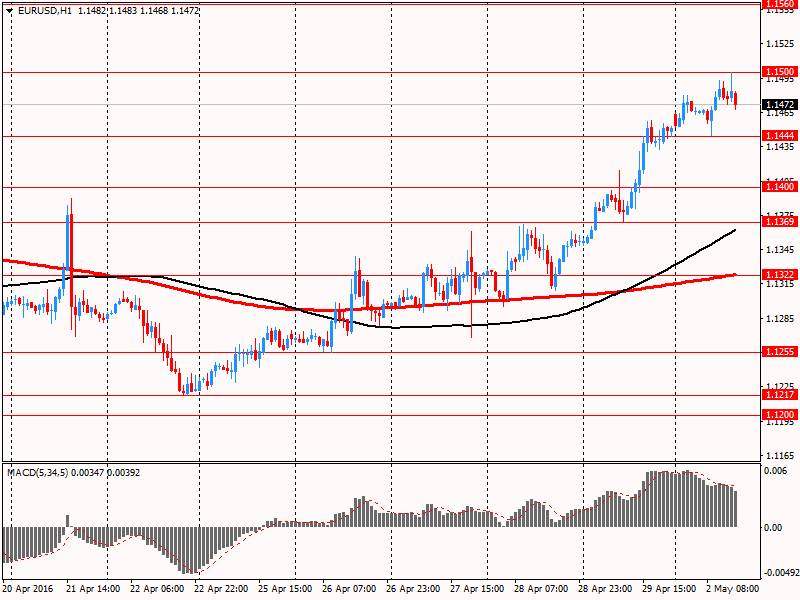Click the 1.1255 red price level label
Image resolution: width=800 pixels, height=600 pixels.
[x=780, y=352]
